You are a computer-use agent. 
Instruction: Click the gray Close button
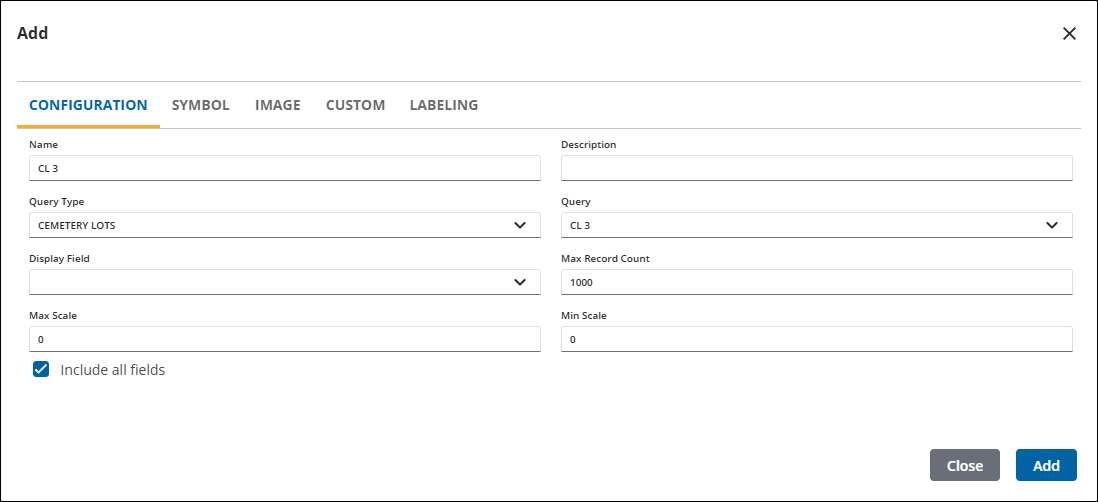964,465
